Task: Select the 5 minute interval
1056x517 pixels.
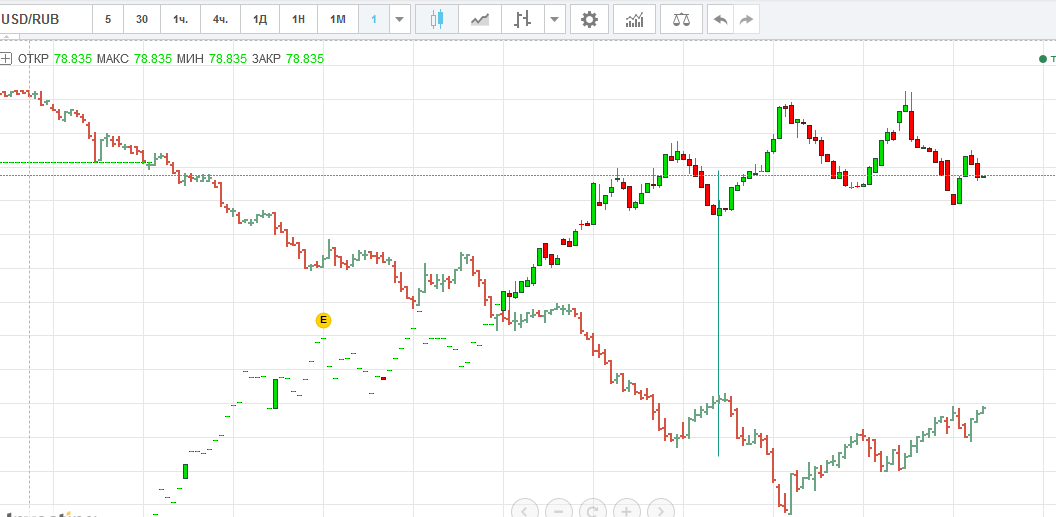Action: tap(108, 19)
